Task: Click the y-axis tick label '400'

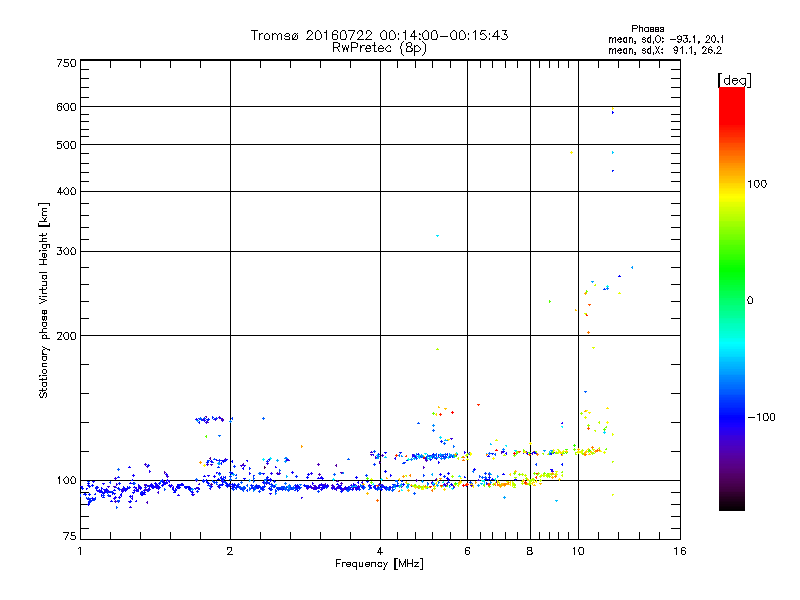Action: pyautogui.click(x=66, y=192)
